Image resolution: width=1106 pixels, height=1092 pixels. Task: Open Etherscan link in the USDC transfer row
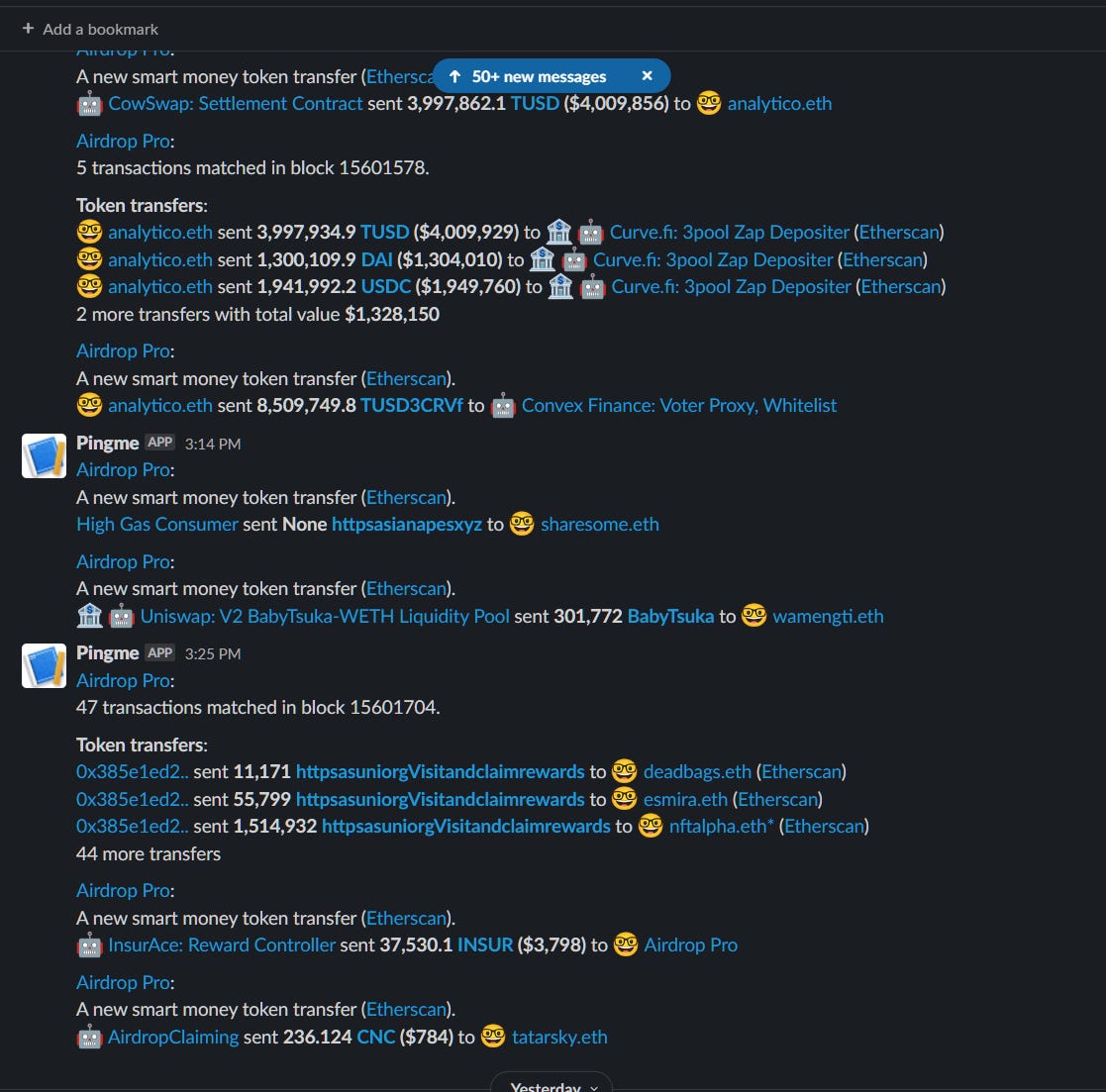(901, 286)
